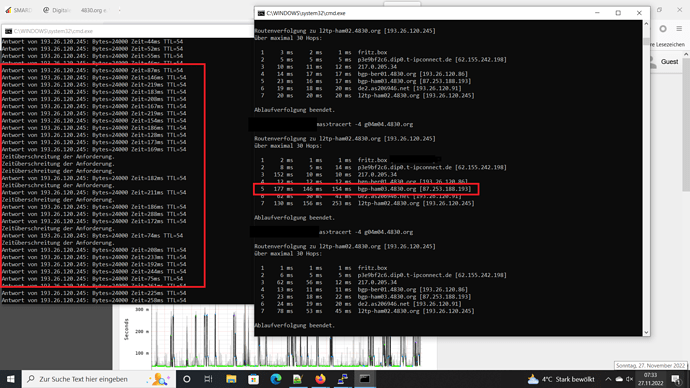Screen dimensions: 690x388
Task: Click the date tooltip 'Sonntag, 27. November 2022'
Action: tap(650, 366)
